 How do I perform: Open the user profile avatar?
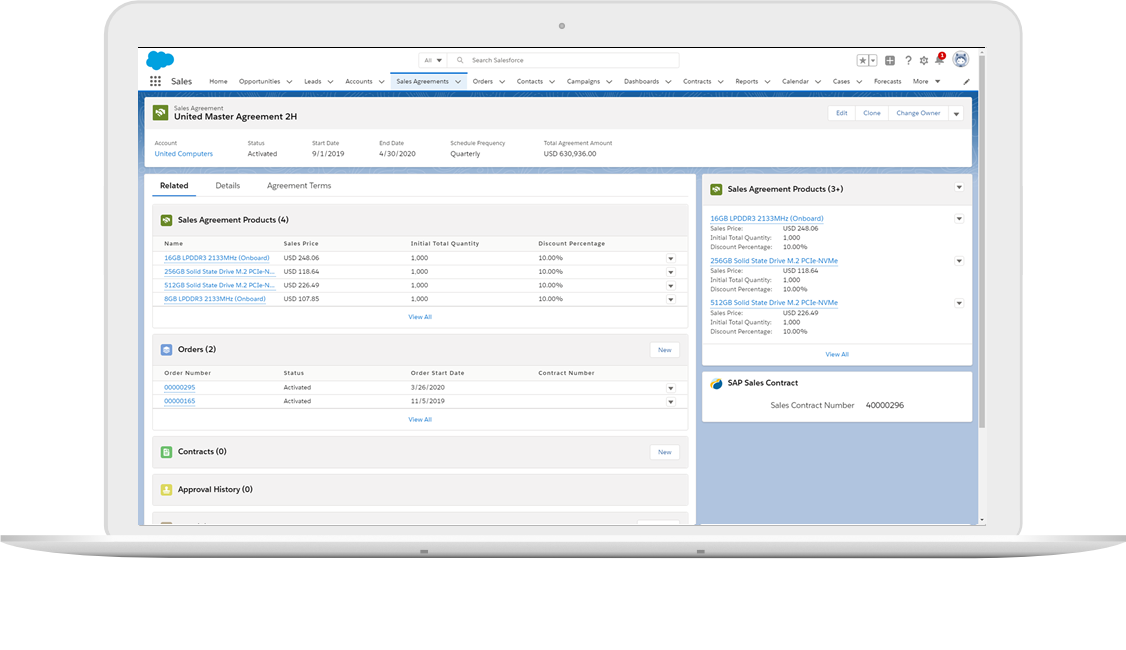961,60
